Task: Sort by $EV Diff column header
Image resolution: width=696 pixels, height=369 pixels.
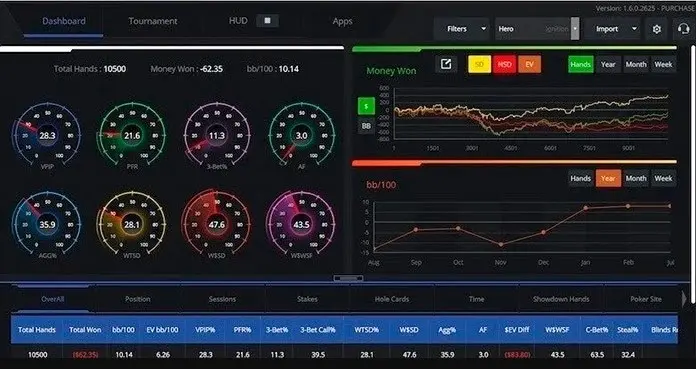Action: click(517, 330)
